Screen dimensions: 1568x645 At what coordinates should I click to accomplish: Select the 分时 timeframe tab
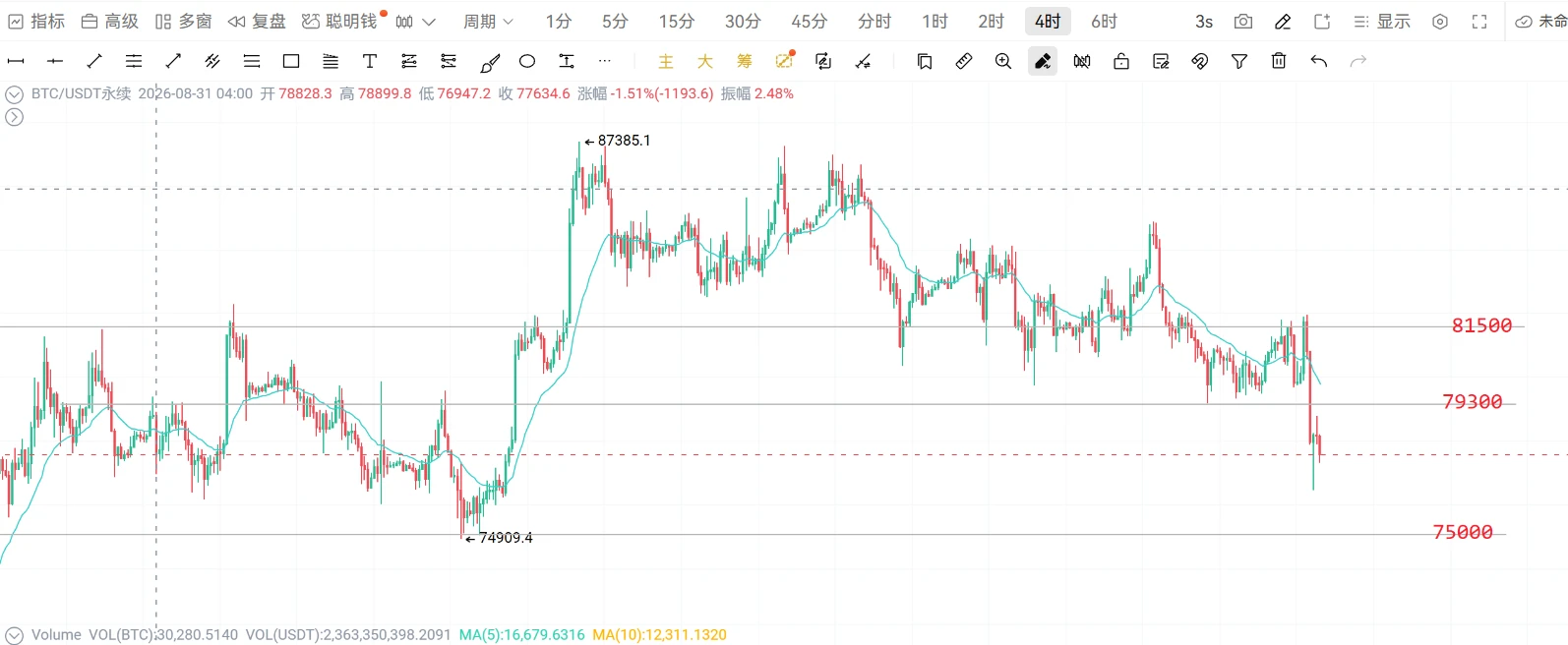pos(874,22)
